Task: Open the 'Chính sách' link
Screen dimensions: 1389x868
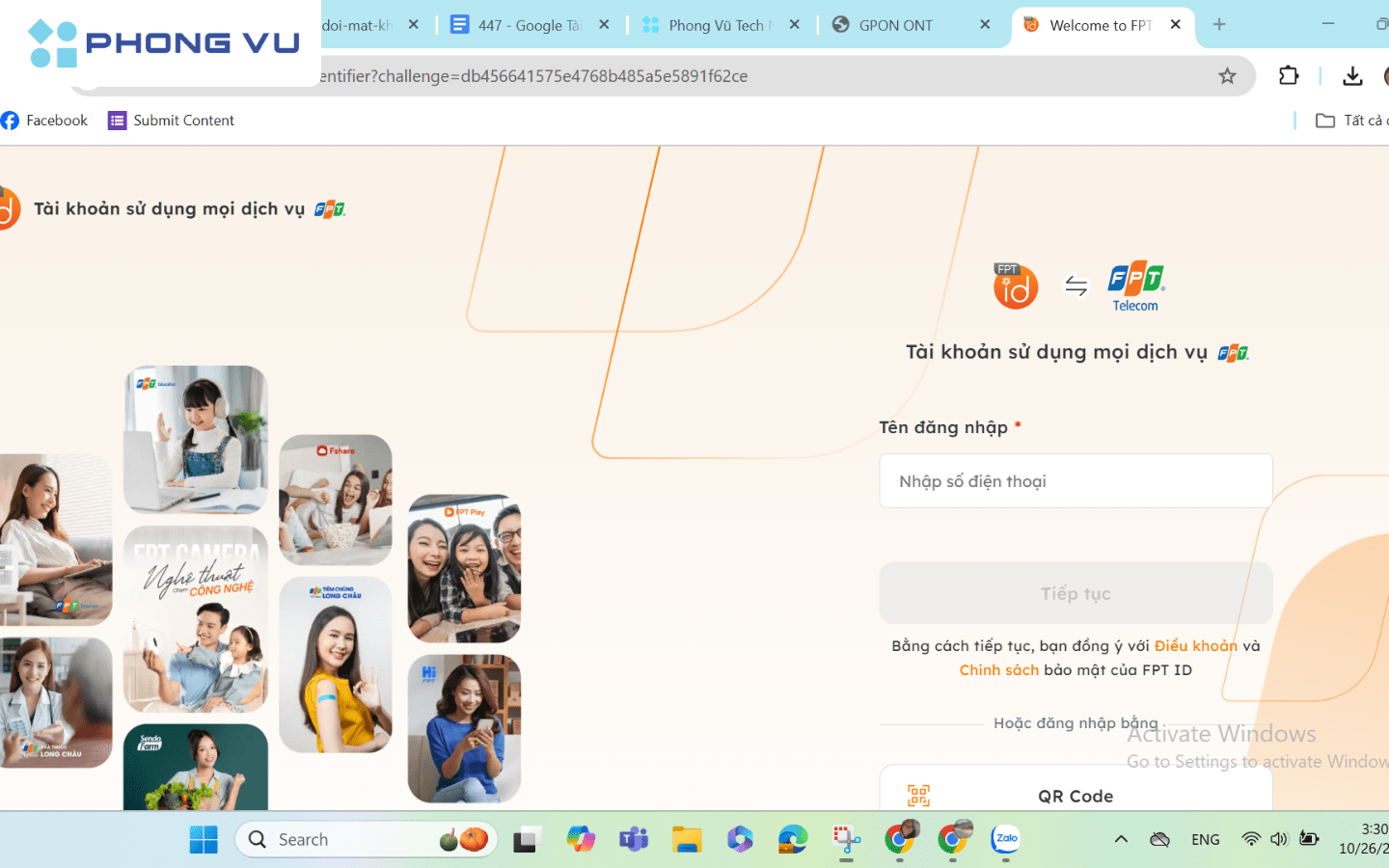Action: click(998, 670)
